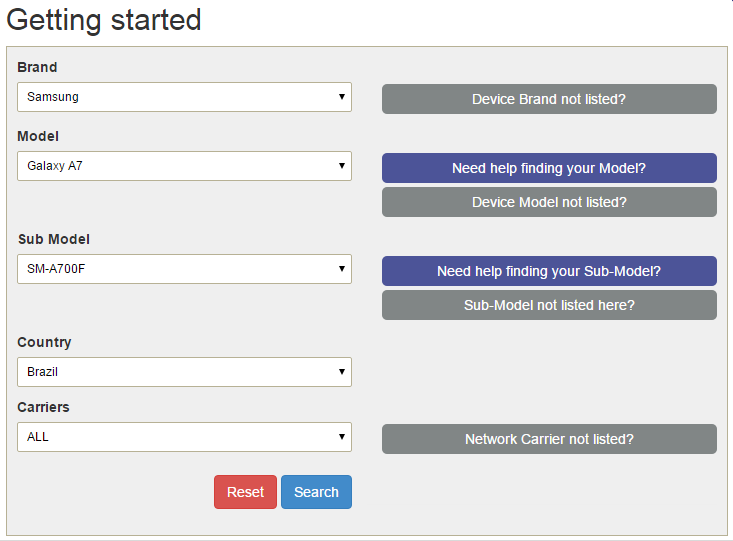Expand the Carriers dropdown showing ALL
The image size is (733, 541).
click(184, 437)
